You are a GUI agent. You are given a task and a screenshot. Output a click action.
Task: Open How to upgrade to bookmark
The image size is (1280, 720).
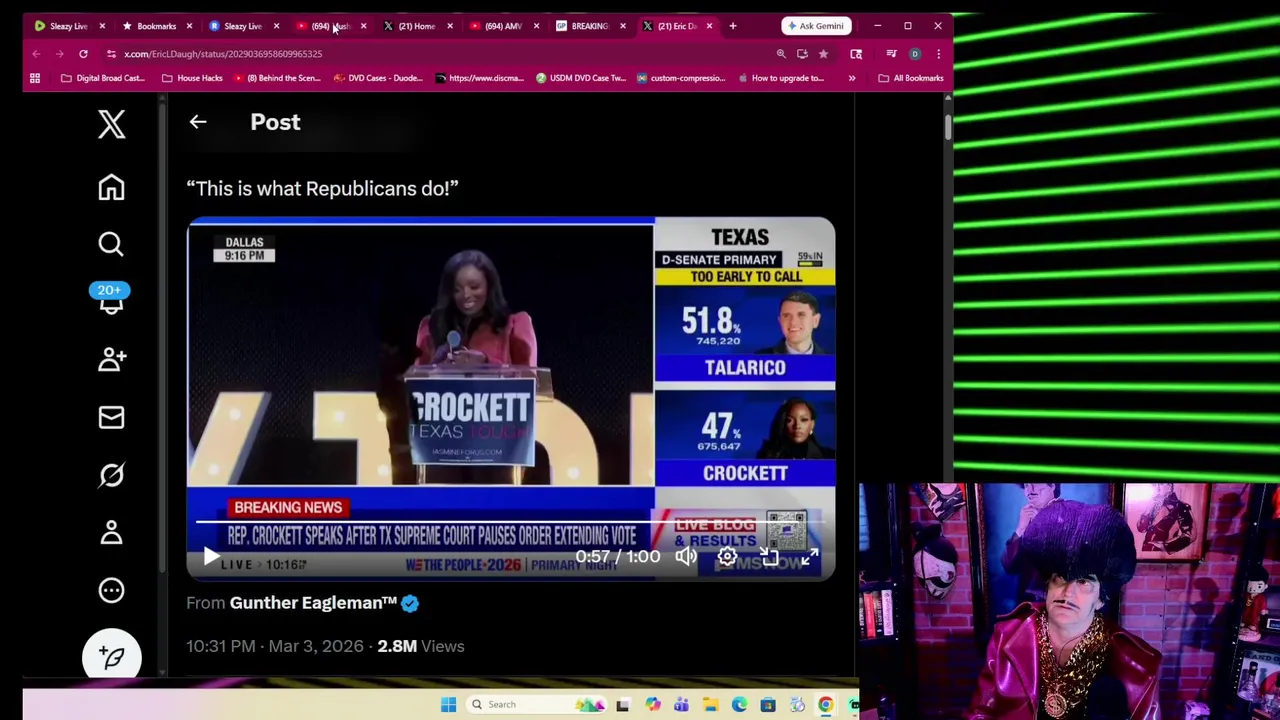coord(781,78)
